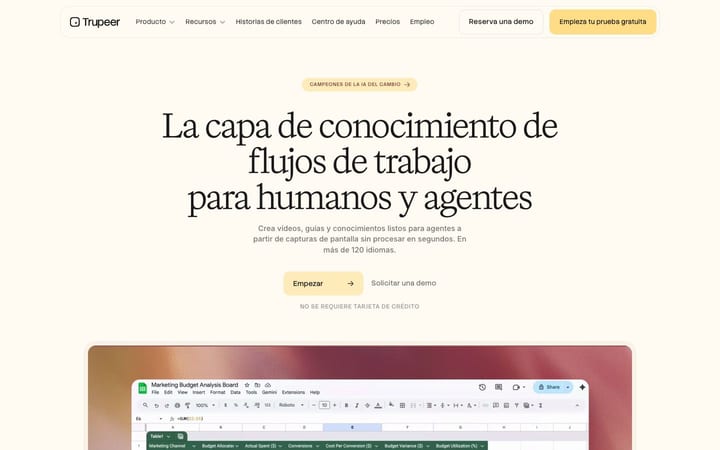Toggle bold formatting in the Sheets toolbar
The height and width of the screenshot is (450, 720).
tap(346, 405)
